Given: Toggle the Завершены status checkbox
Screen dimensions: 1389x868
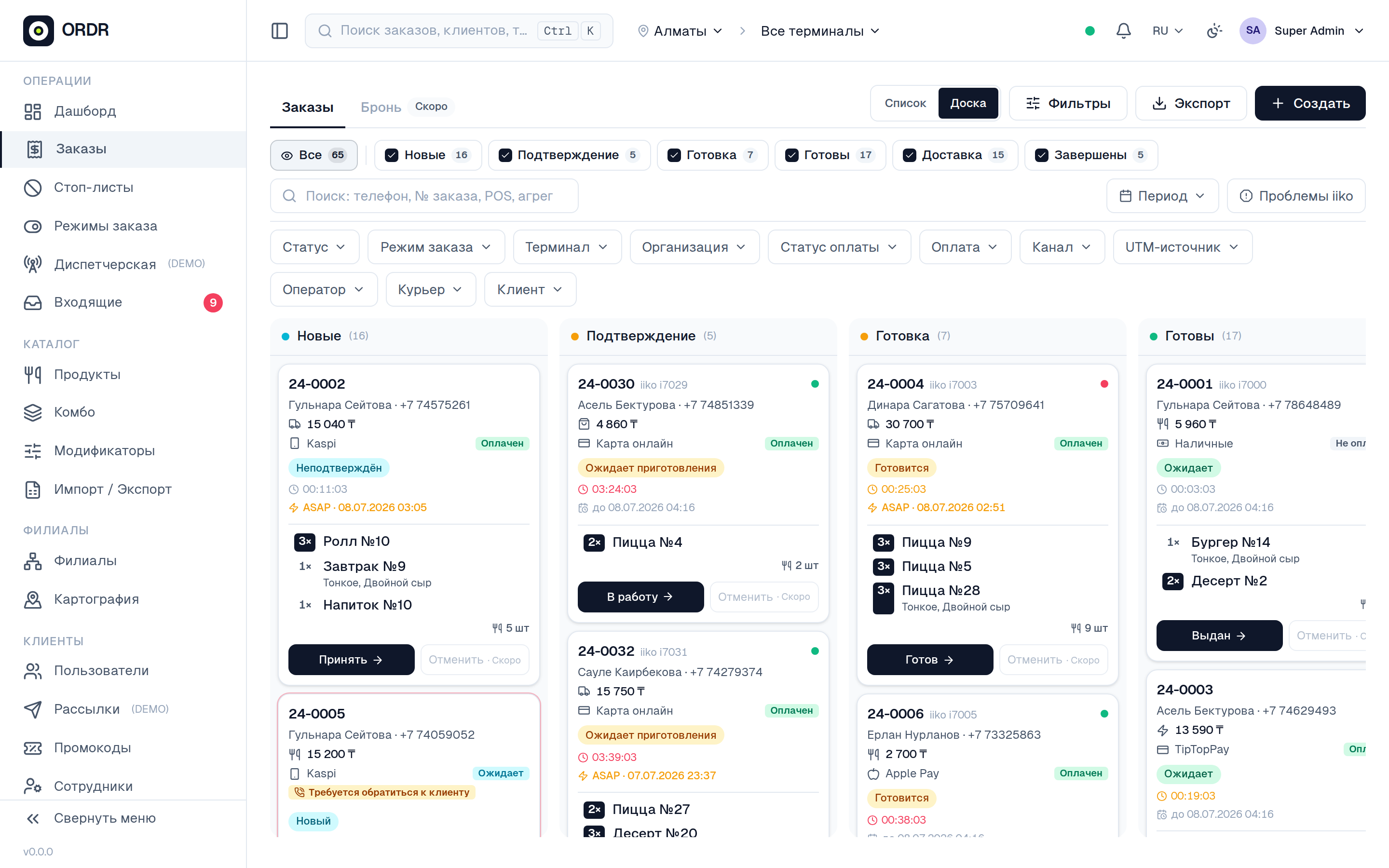Looking at the screenshot, I should 1041,155.
